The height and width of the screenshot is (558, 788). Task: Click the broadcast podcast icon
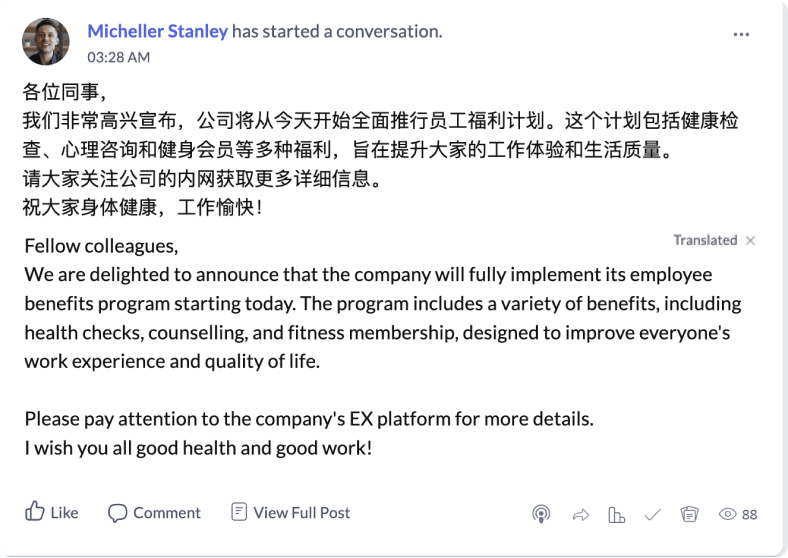coord(541,514)
